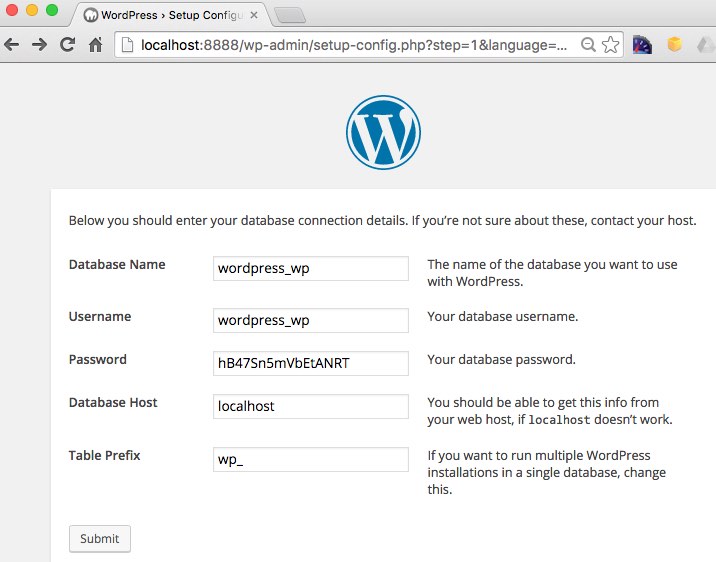Viewport: 716px width, 562px height.
Task: Click the browser forward arrow
Action: 40,44
